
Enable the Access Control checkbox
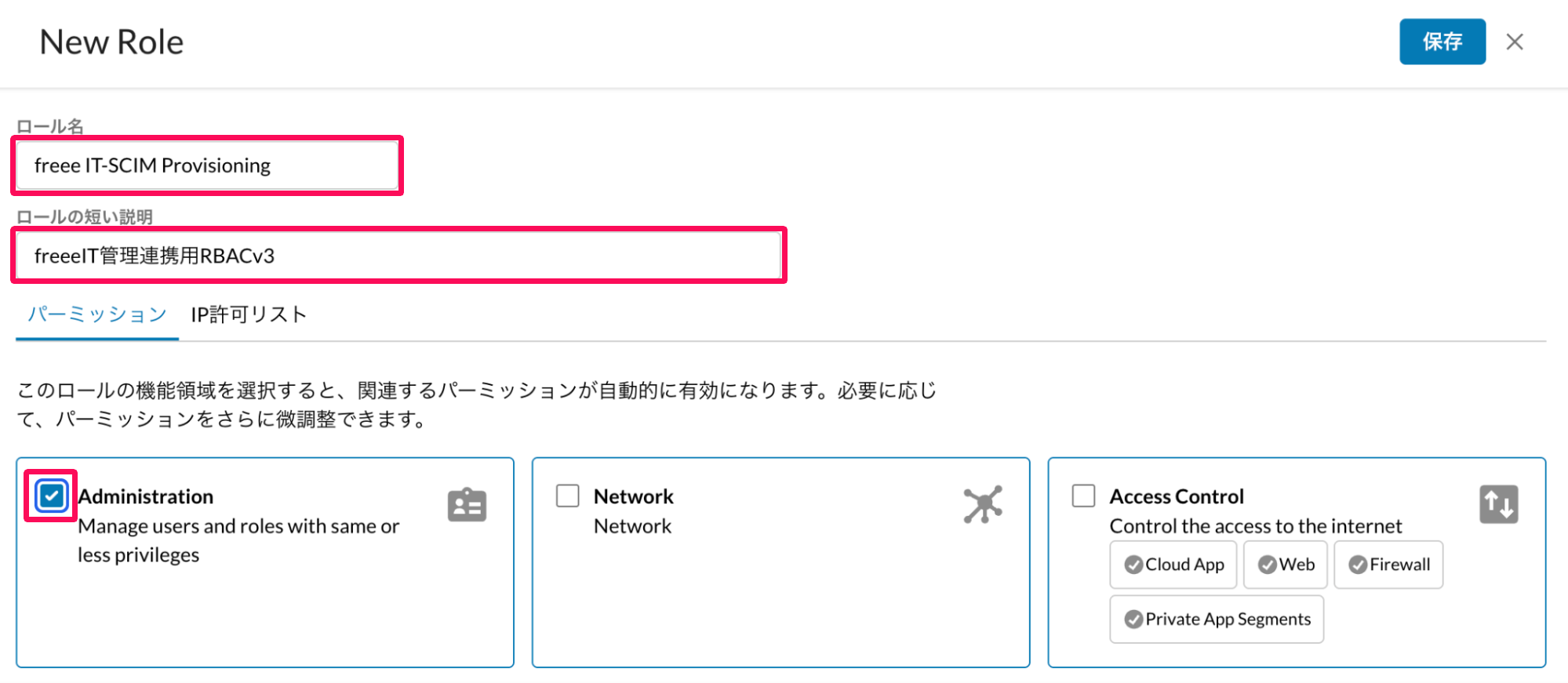(x=1084, y=496)
